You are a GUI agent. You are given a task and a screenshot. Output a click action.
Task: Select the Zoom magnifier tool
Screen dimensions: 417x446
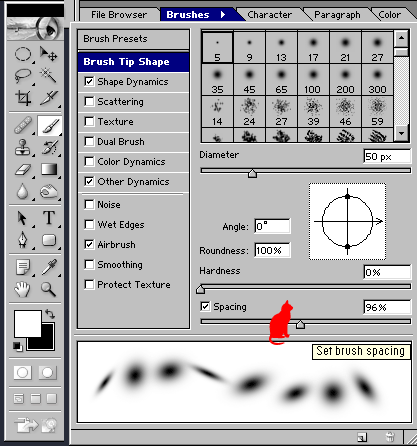pos(49,289)
